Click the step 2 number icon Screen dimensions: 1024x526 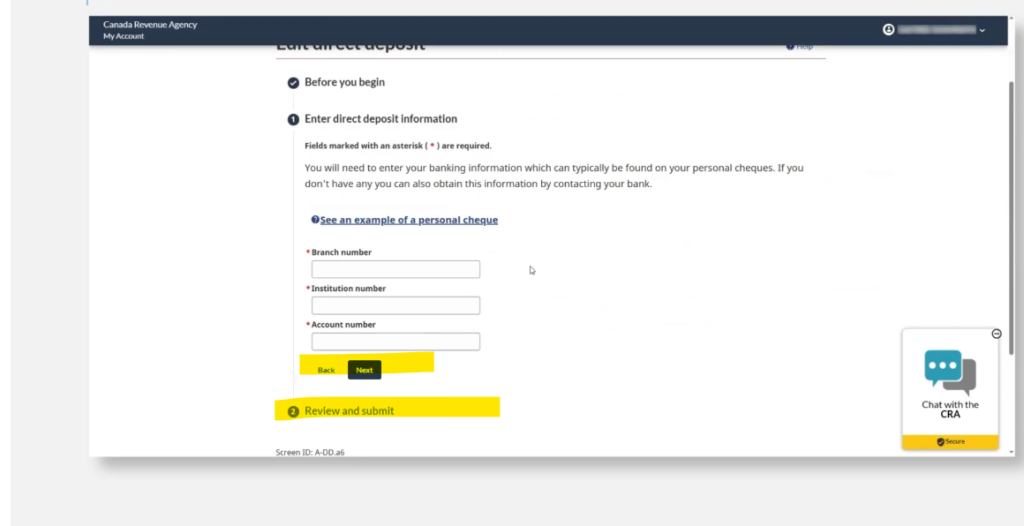click(x=293, y=411)
